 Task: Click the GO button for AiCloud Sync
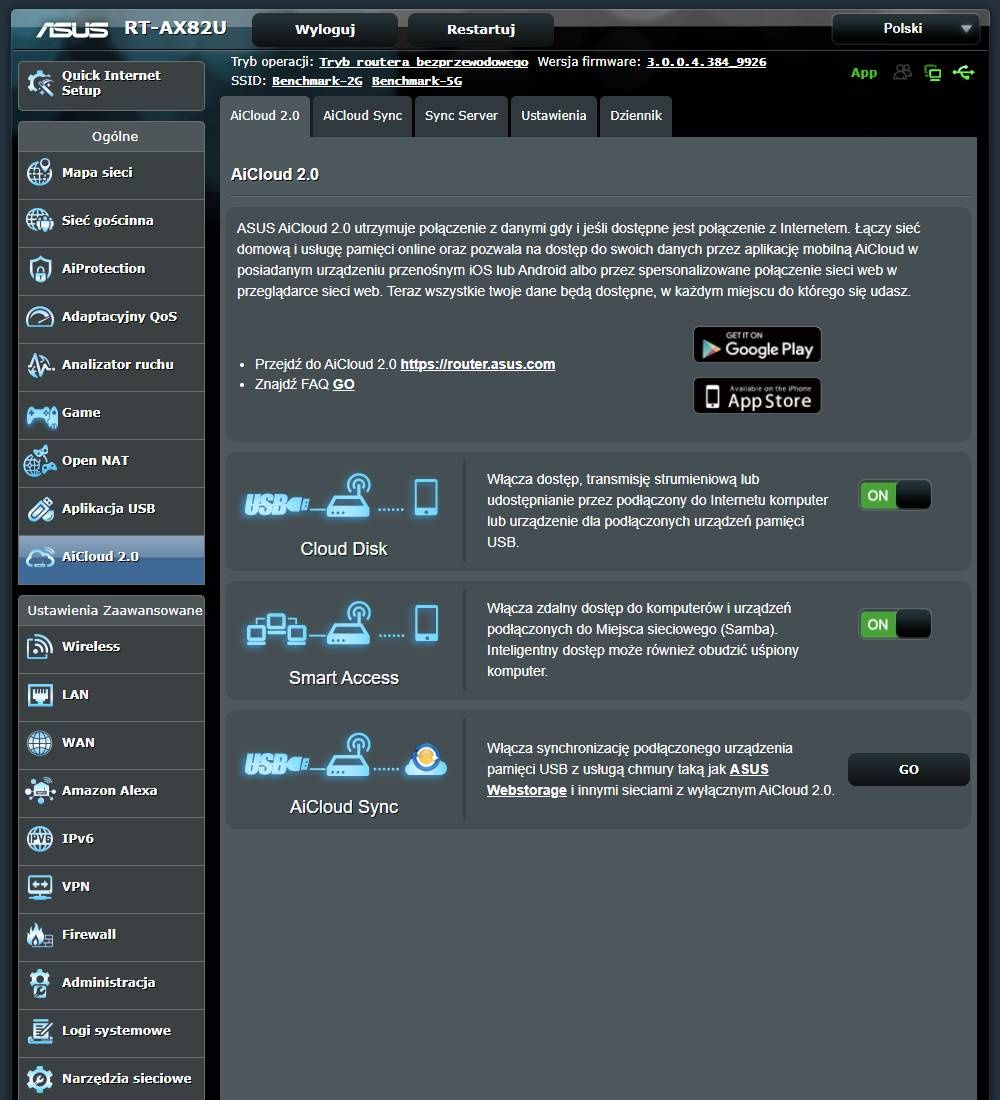pos(909,770)
